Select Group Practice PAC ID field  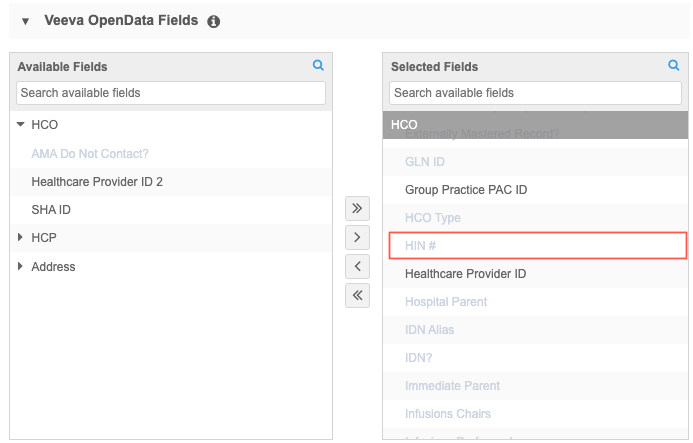tap(465, 189)
